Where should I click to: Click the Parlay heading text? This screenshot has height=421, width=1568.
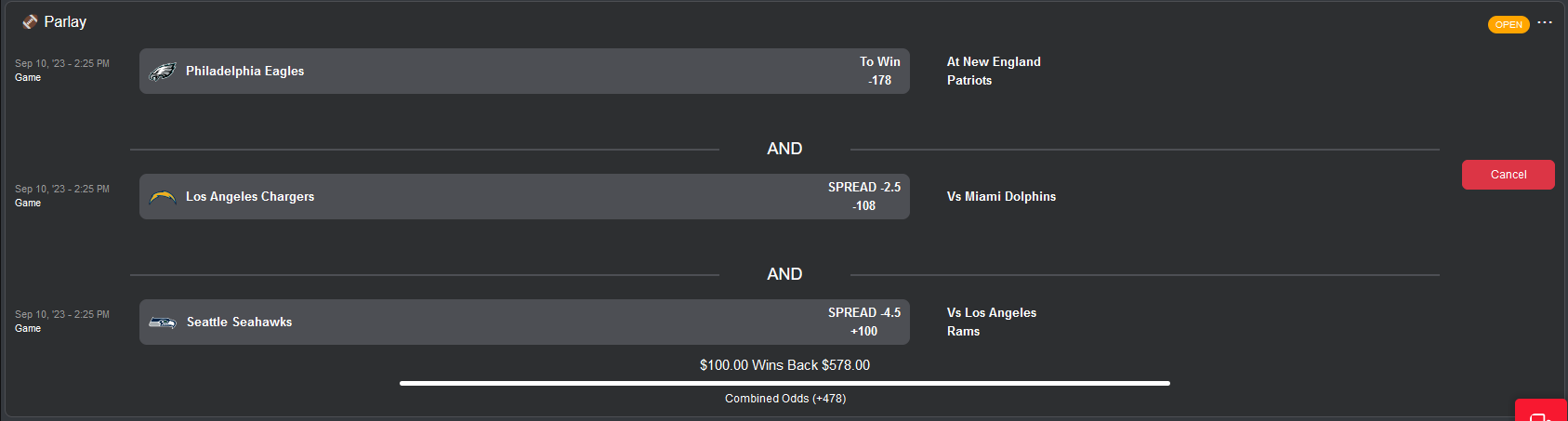click(65, 21)
